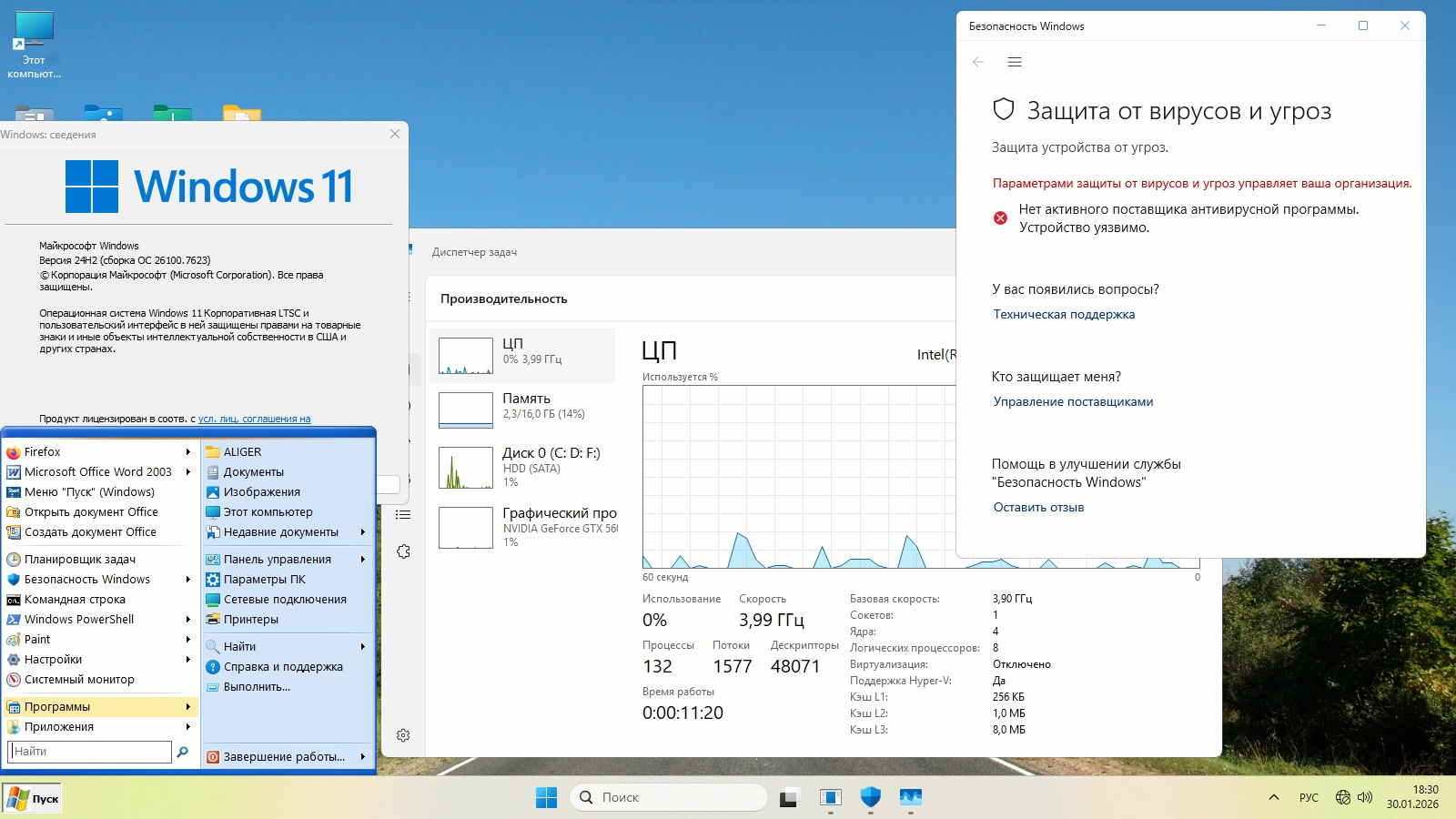Launch Командная строка from the start menu
The image size is (1456, 819).
click(x=75, y=599)
